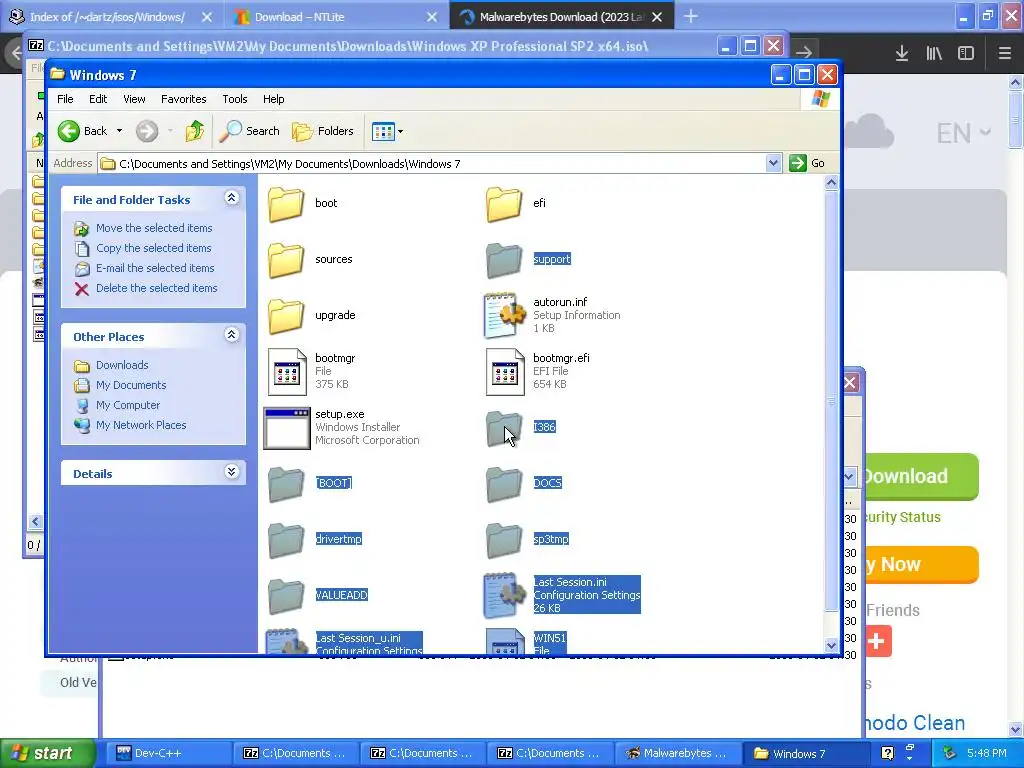Screen dimensions: 1024x768
Task: Collapse File and Folder Tasks panel
Action: (231, 199)
